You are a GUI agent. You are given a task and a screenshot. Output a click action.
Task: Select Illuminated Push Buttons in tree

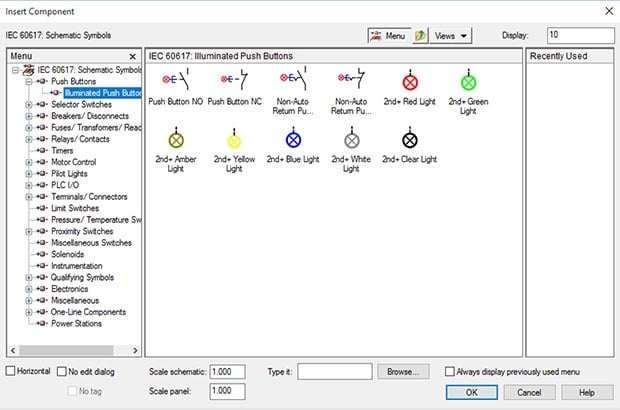point(102,93)
